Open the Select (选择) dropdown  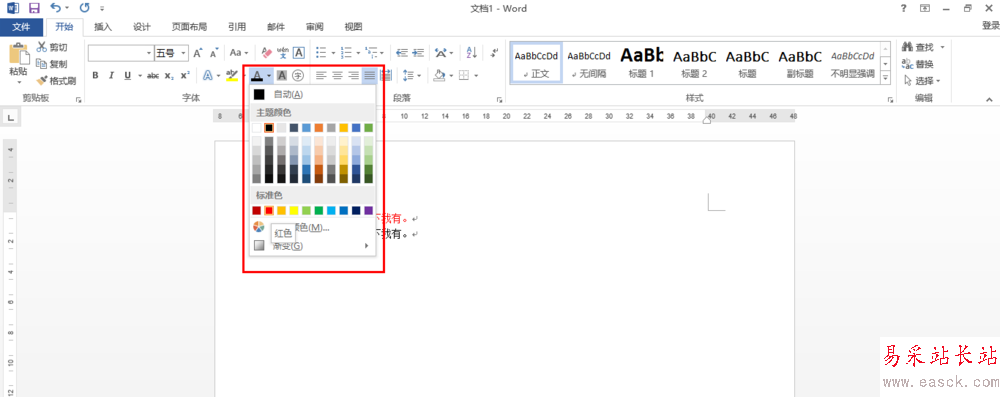[x=923, y=81]
